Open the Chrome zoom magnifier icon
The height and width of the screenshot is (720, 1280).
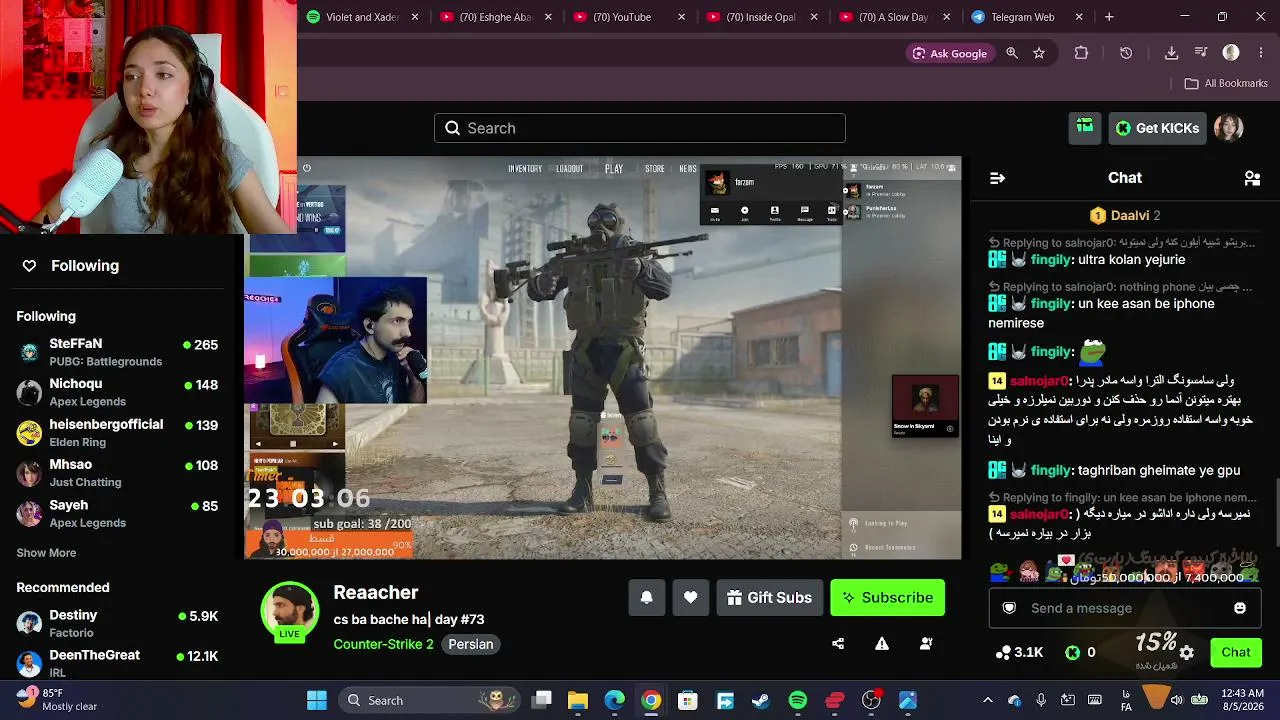click(1012, 53)
